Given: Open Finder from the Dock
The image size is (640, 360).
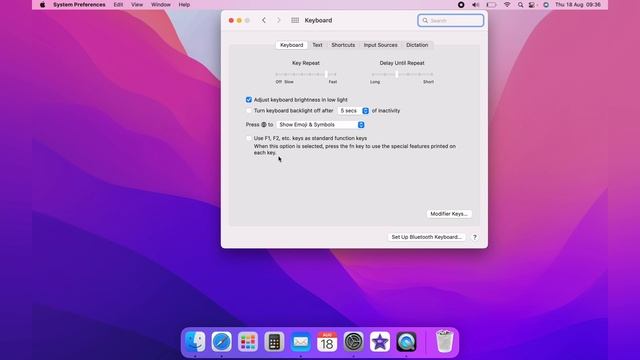Looking at the screenshot, I should (195, 342).
